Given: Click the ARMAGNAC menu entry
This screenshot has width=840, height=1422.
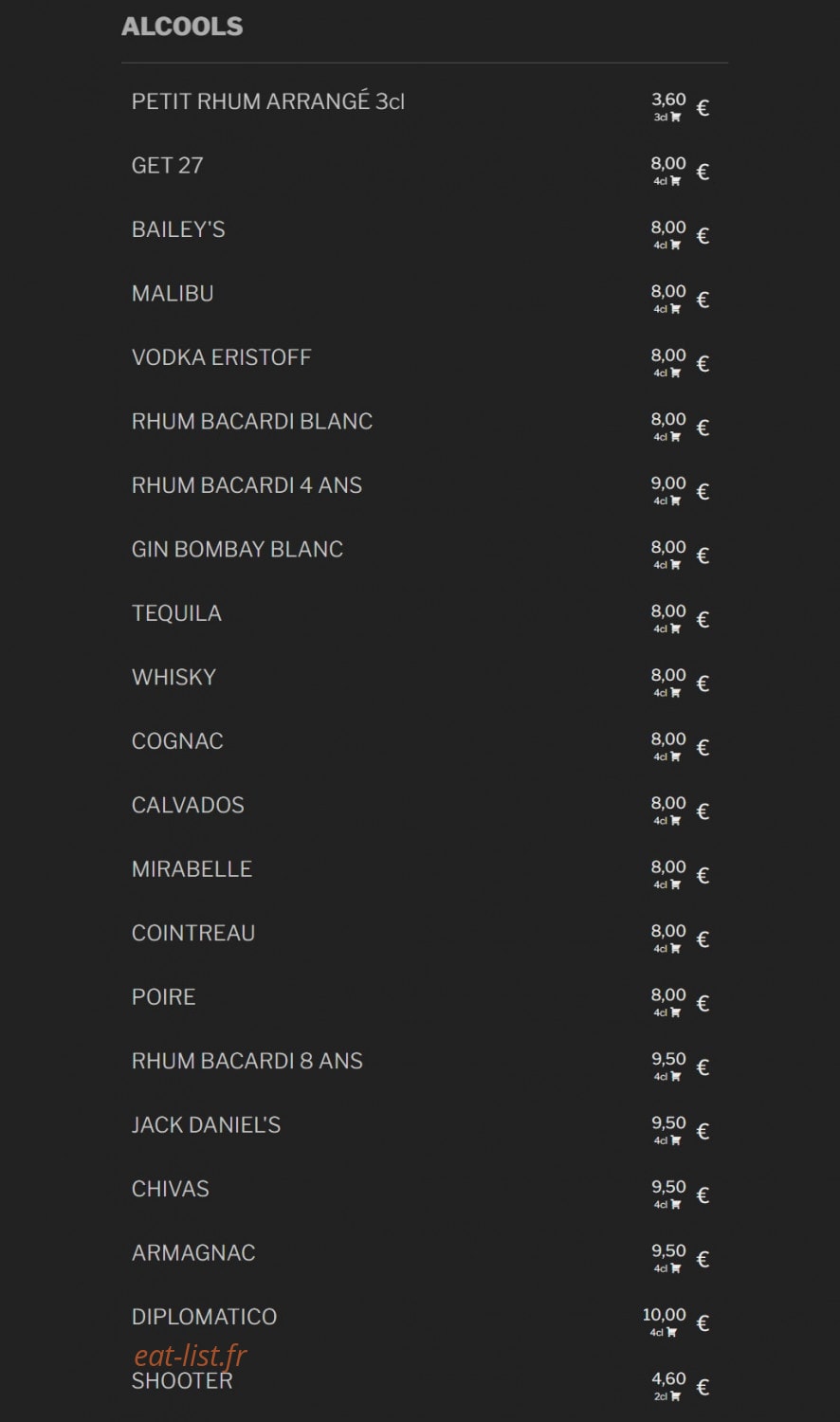Looking at the screenshot, I should click(x=193, y=1252).
